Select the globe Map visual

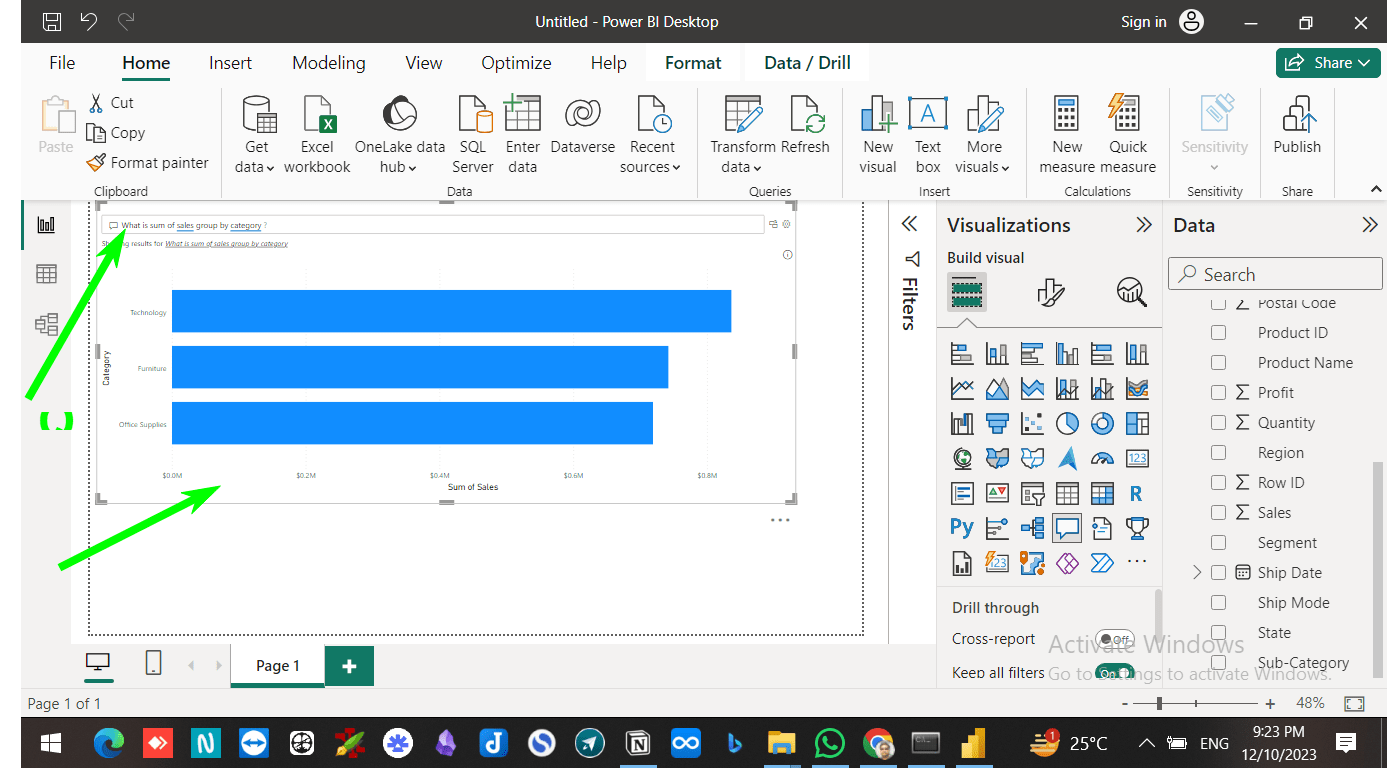[x=962, y=458]
